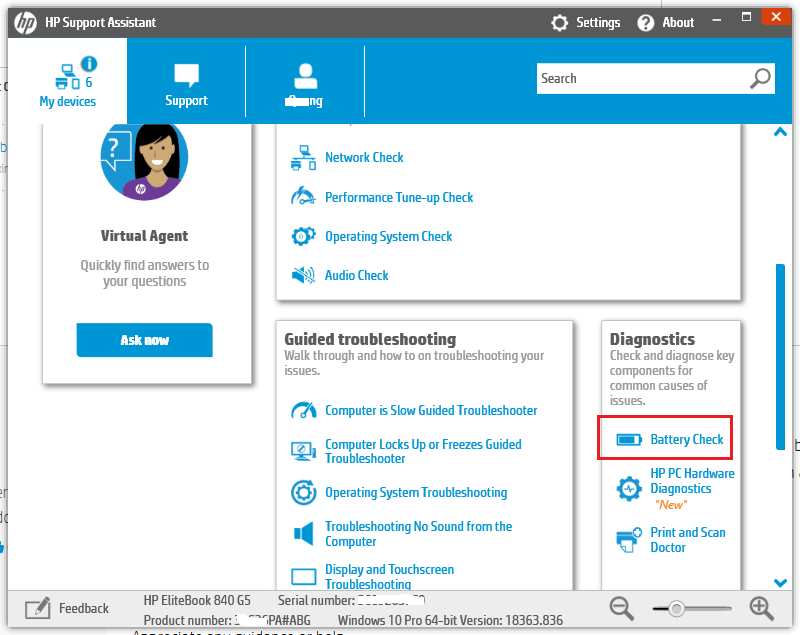Open Troubleshooting No Sound from the Computer
Screen dimensions: 800x635
coord(418,534)
